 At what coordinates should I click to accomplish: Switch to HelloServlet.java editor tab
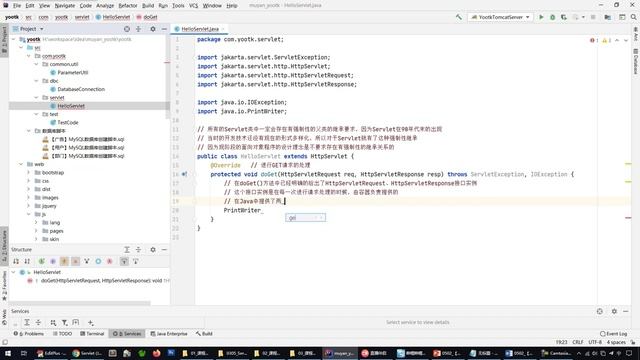(200, 29)
